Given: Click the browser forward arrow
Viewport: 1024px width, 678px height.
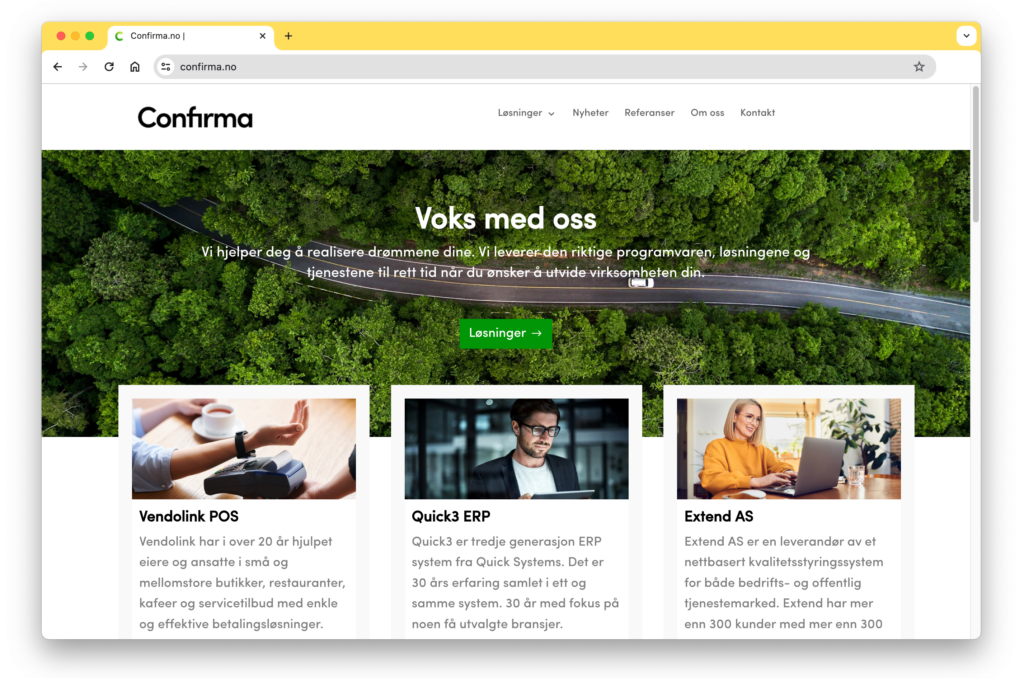Looking at the screenshot, I should 83,67.
